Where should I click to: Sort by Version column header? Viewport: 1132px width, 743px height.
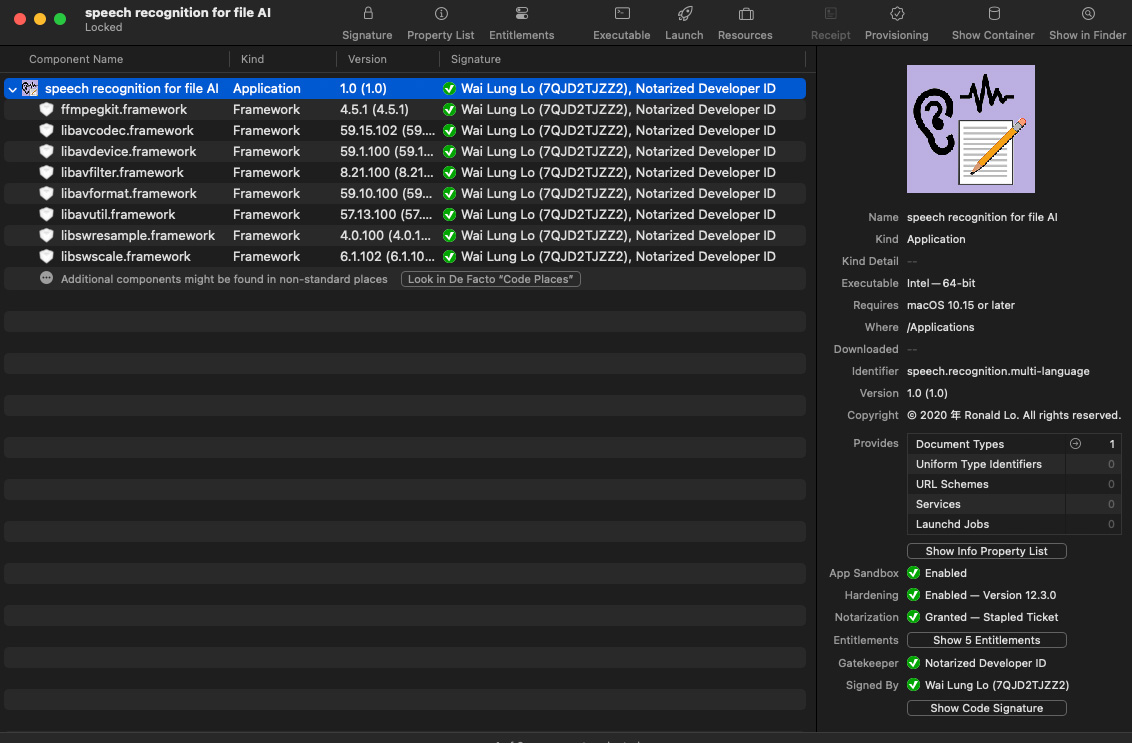tap(367, 59)
